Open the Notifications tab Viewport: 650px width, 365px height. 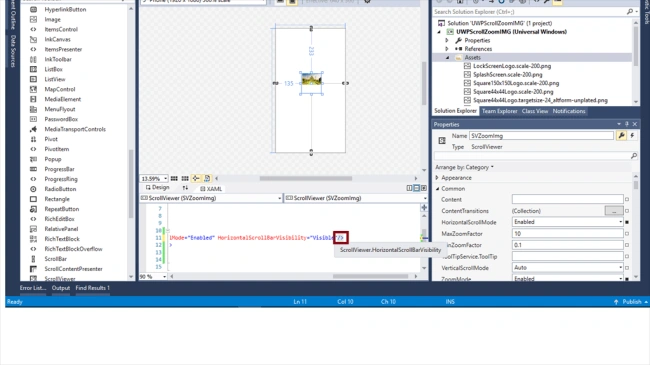569,111
